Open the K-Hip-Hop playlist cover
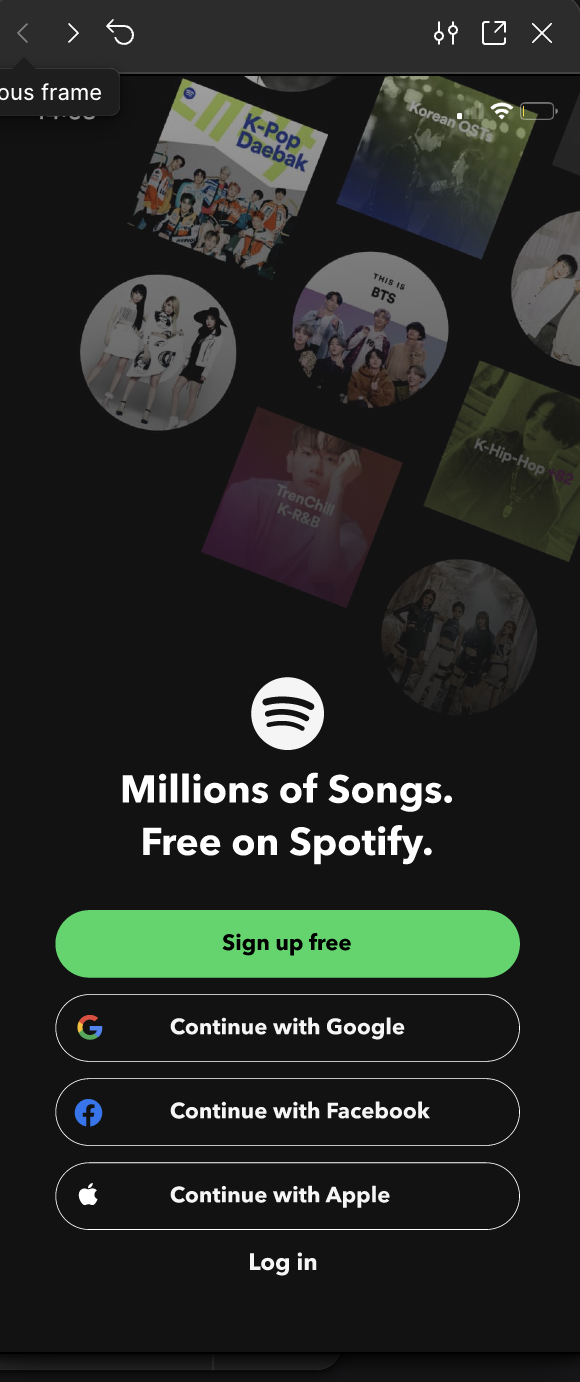The image size is (580, 1382). tap(504, 461)
